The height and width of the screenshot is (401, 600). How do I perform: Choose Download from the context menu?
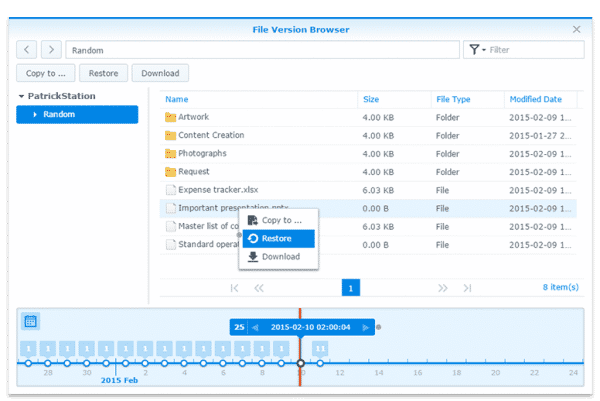280,257
